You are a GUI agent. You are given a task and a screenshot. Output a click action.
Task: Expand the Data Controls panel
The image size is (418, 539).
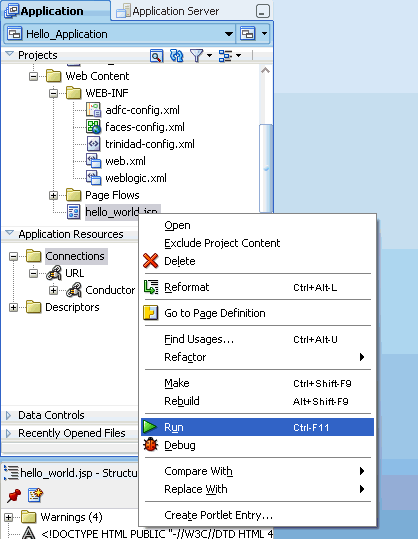[x=9, y=415]
